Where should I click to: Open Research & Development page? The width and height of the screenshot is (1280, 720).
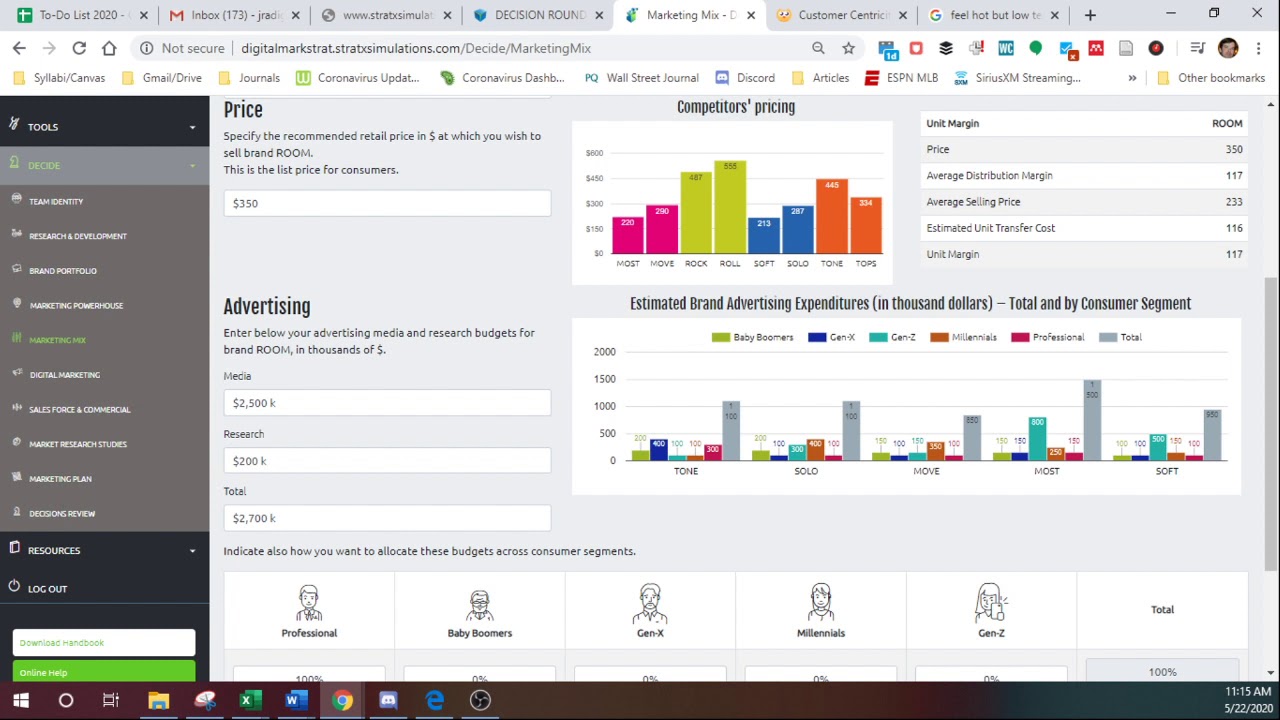78,236
